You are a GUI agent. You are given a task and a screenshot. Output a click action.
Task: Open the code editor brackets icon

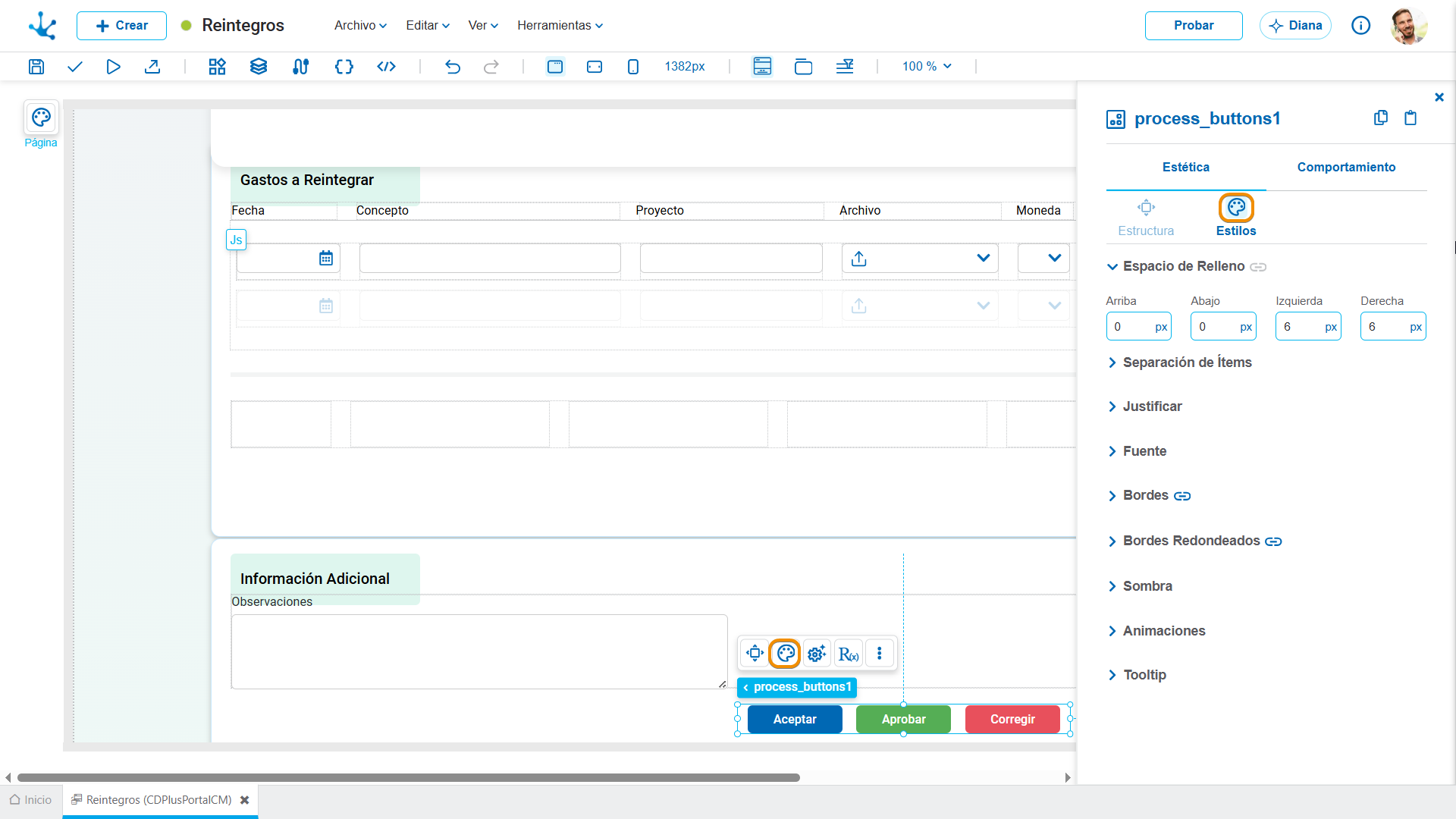tap(344, 67)
